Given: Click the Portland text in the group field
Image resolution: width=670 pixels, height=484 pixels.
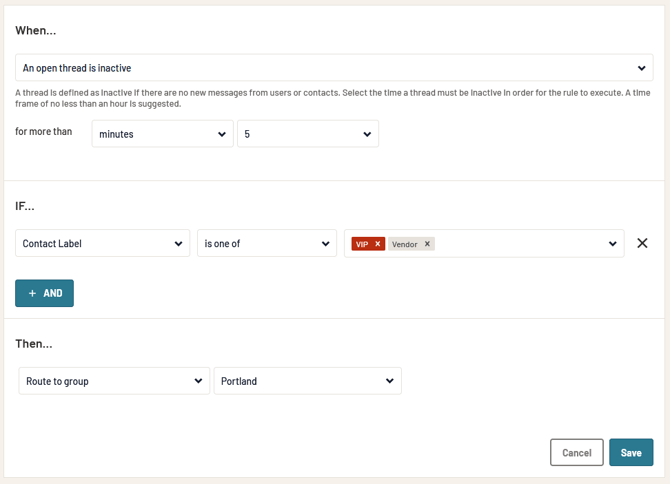Looking at the screenshot, I should click(239, 381).
